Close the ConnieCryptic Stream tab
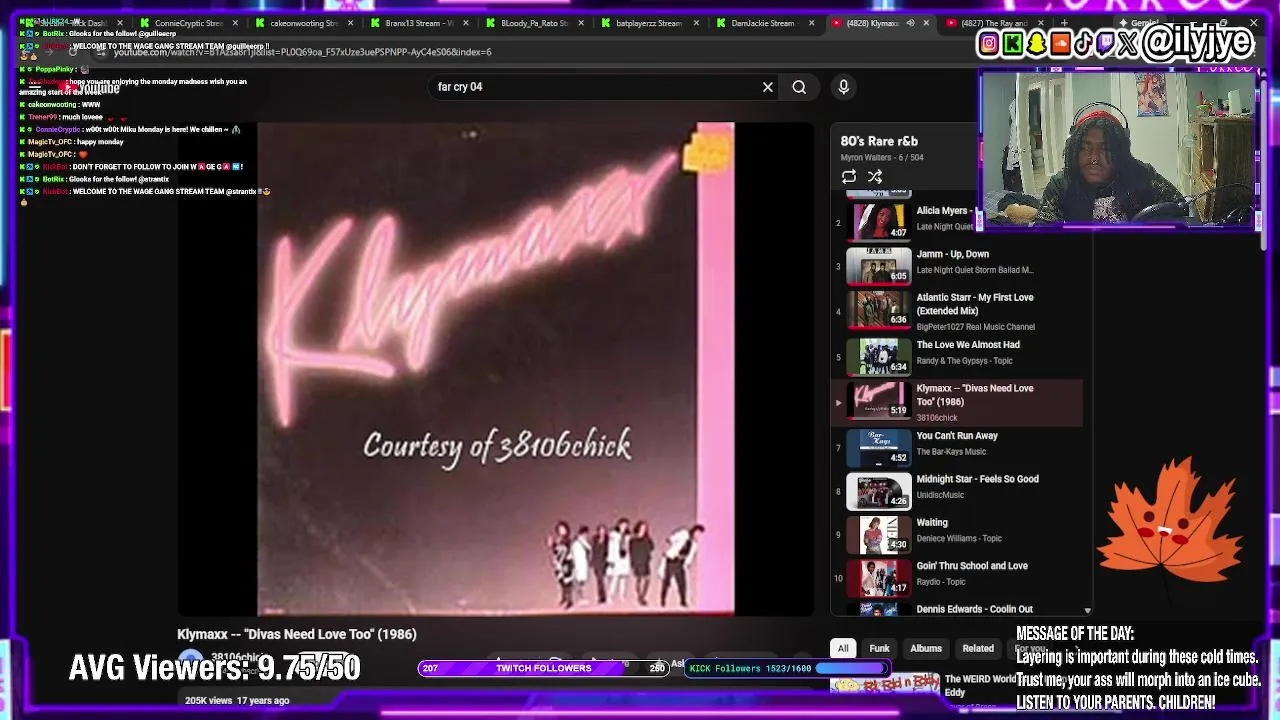 coord(234,23)
